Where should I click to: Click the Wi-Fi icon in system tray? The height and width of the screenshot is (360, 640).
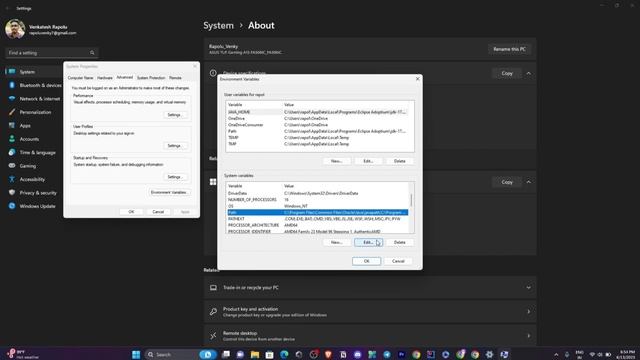592,354
